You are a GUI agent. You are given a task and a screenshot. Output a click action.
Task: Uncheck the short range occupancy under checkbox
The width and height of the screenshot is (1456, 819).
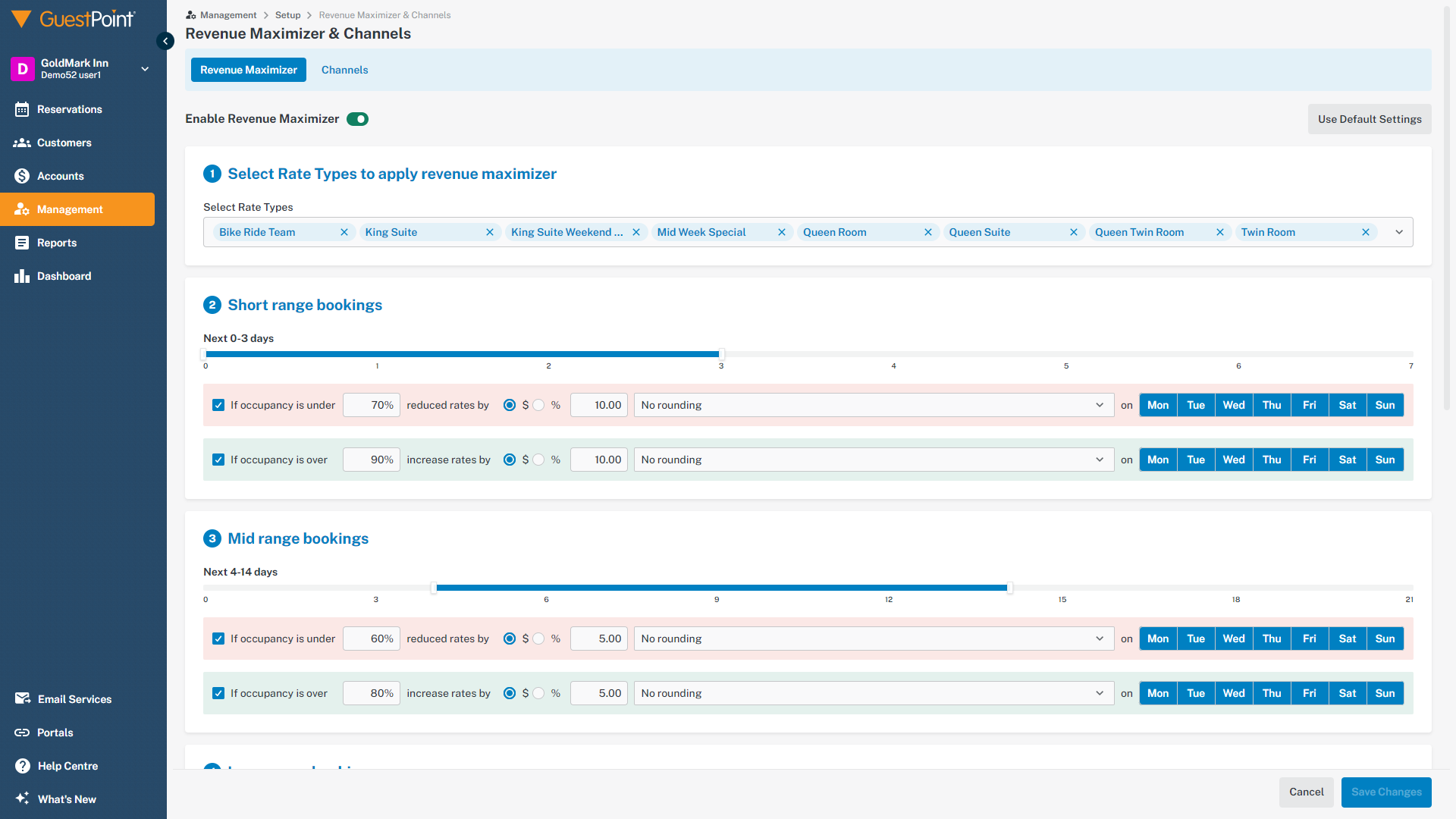click(x=218, y=405)
